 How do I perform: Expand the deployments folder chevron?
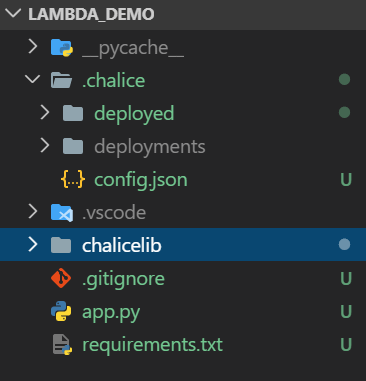pos(45,146)
